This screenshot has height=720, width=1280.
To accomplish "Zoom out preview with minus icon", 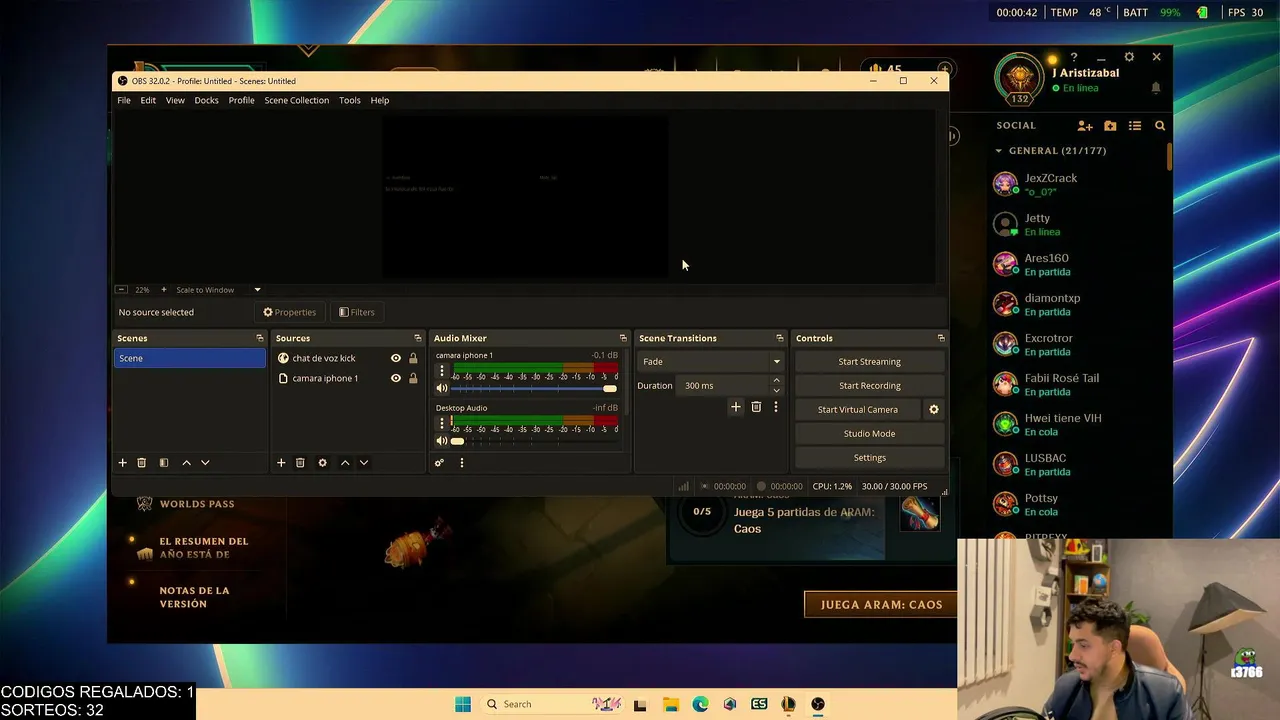I will tap(121, 290).
